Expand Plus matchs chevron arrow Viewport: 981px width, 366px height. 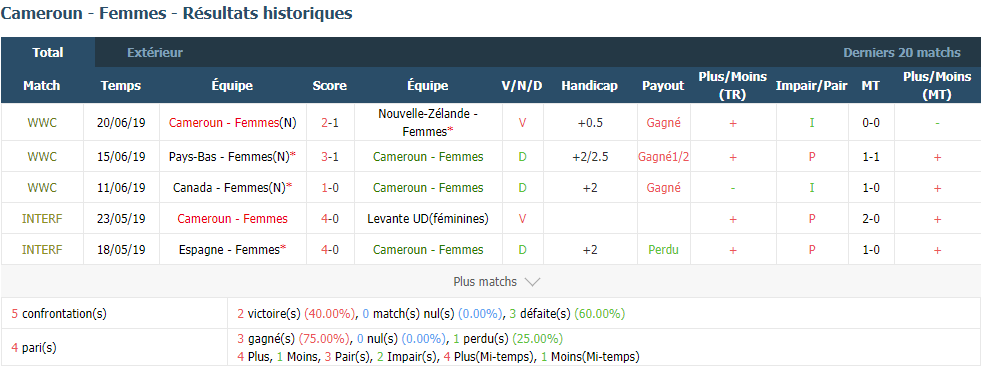click(532, 282)
